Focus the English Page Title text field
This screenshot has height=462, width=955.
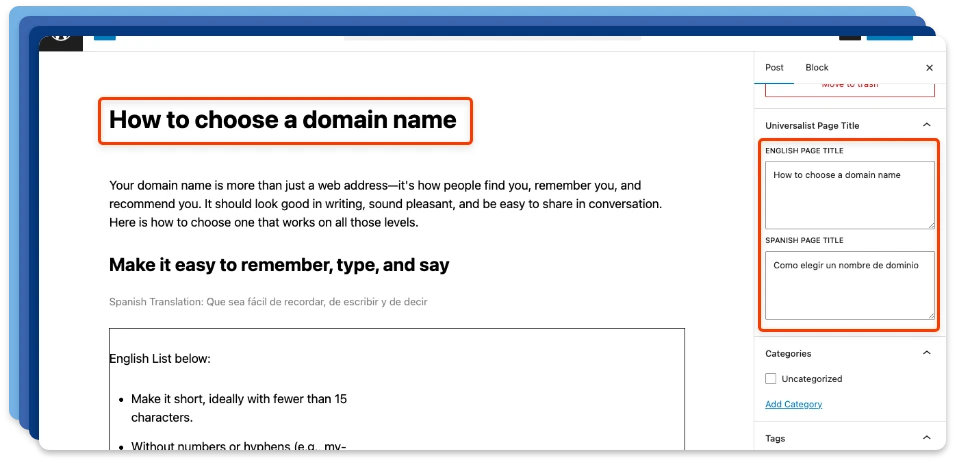pos(849,195)
